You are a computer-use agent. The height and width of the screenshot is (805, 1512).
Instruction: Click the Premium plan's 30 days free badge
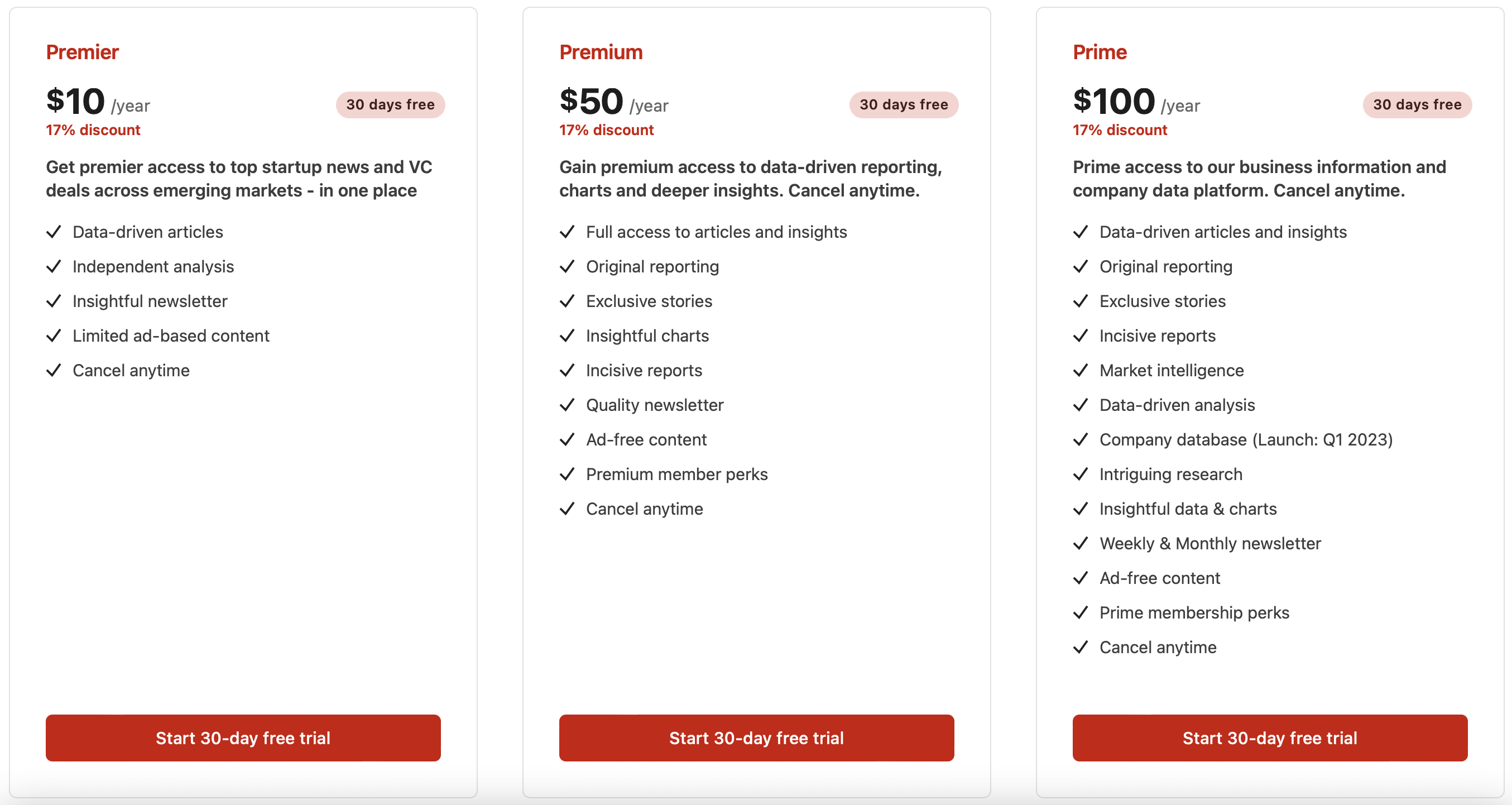pyautogui.click(x=903, y=104)
